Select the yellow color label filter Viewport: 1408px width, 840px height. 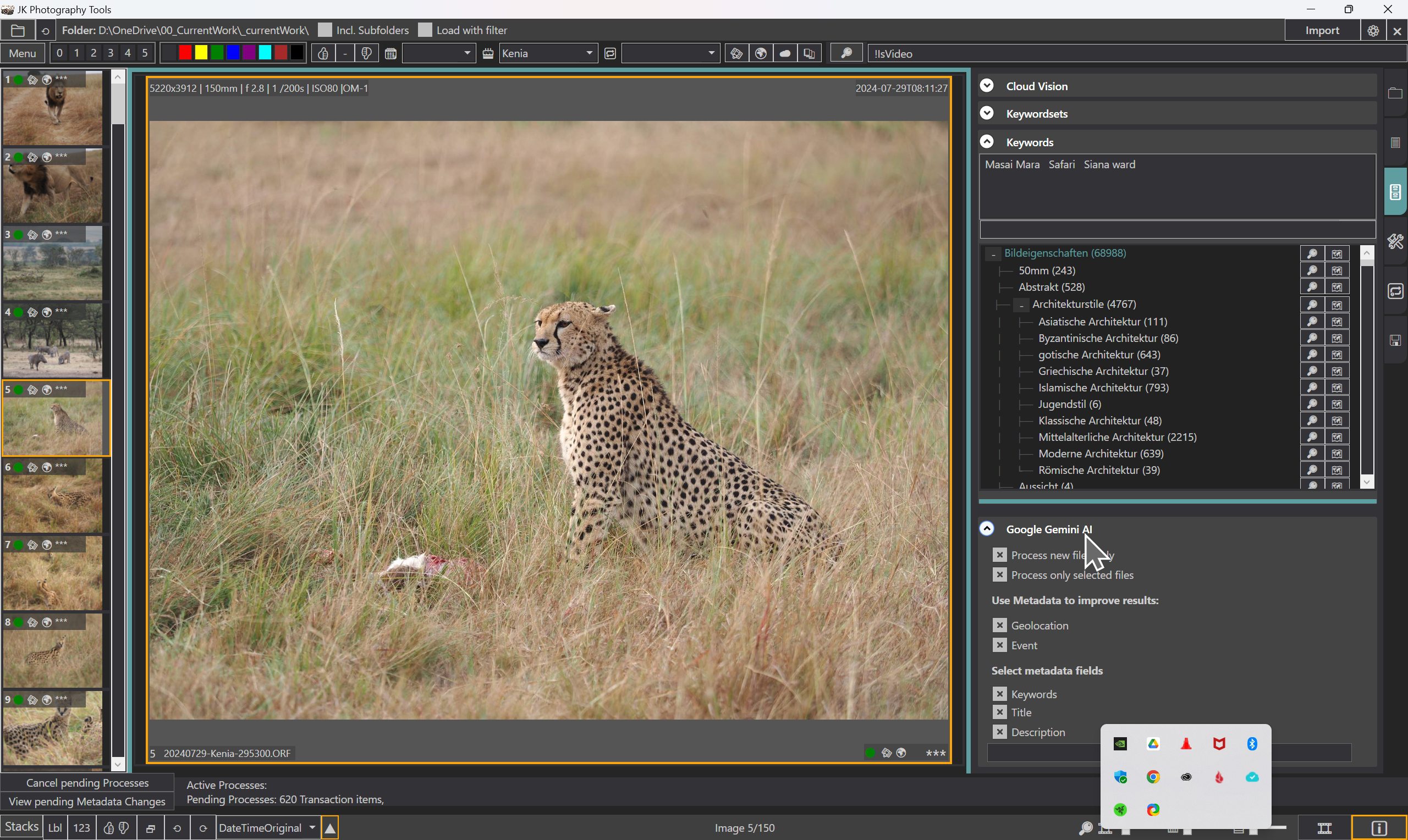(201, 53)
